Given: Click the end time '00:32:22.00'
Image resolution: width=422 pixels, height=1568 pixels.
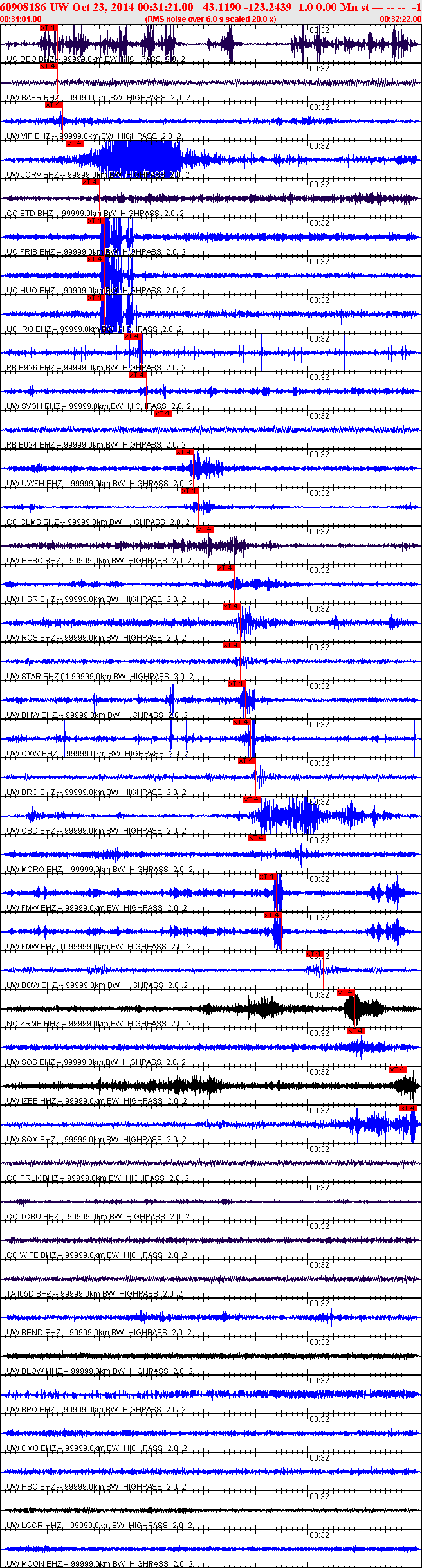Looking at the screenshot, I should coord(400,19).
